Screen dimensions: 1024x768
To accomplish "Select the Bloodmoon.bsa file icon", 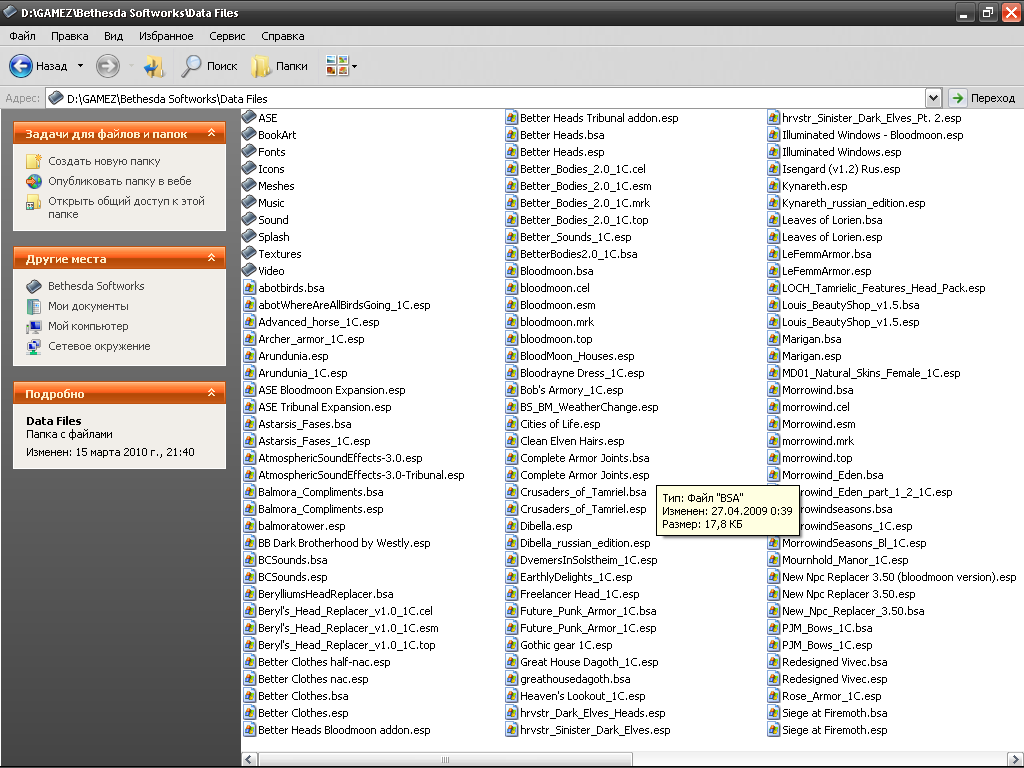I will [x=511, y=271].
